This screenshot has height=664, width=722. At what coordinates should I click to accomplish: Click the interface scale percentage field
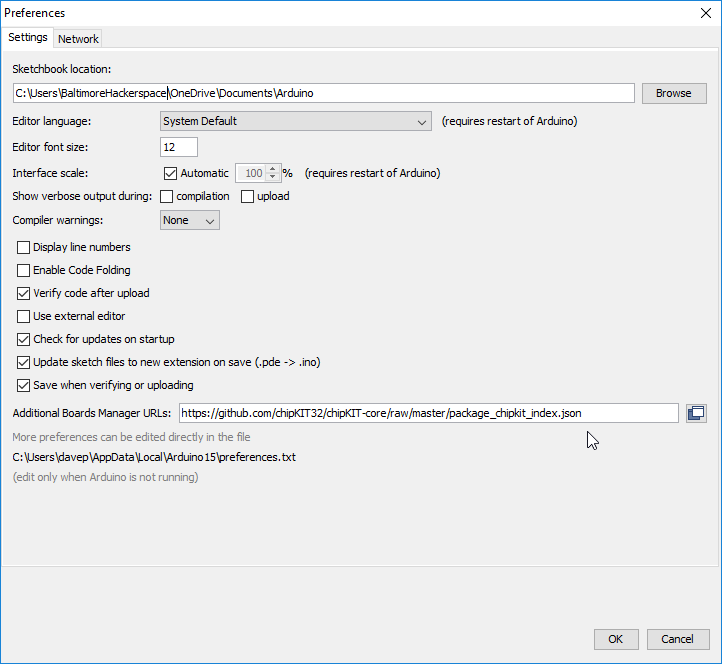click(x=251, y=173)
